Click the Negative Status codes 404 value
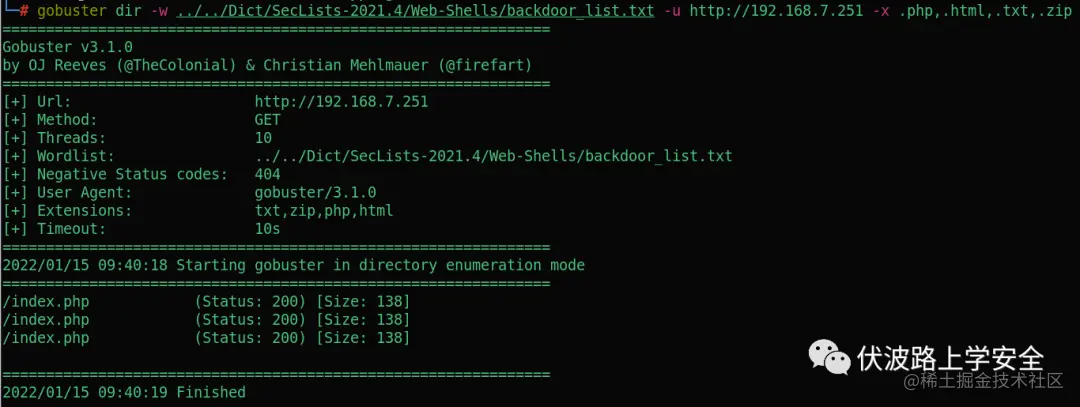1080x407 pixels. pyautogui.click(x=267, y=174)
